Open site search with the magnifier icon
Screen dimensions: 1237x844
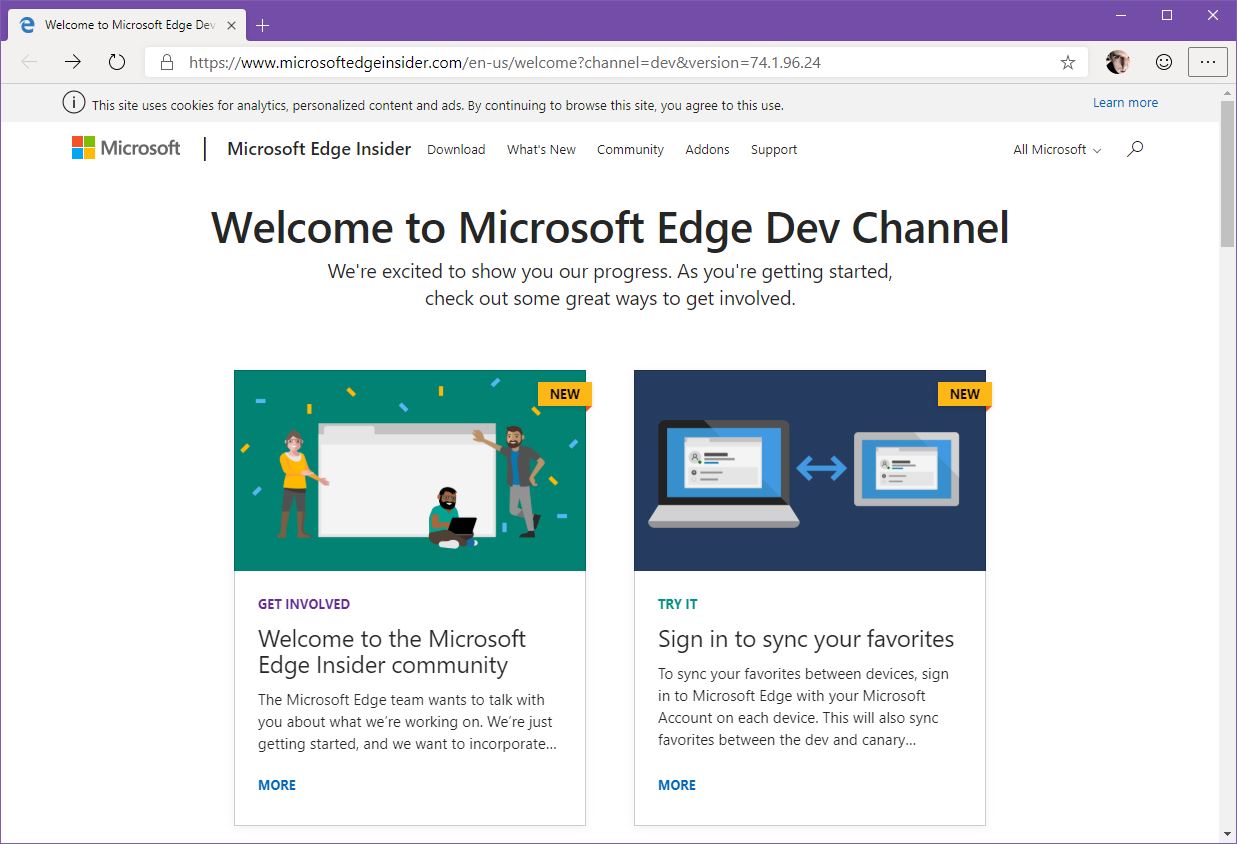coord(1135,149)
